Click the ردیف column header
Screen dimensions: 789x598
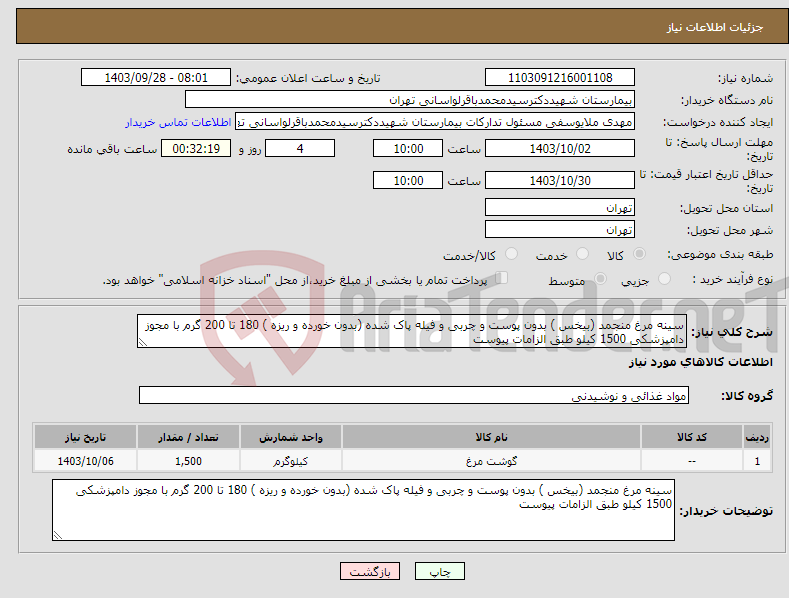coord(757,437)
